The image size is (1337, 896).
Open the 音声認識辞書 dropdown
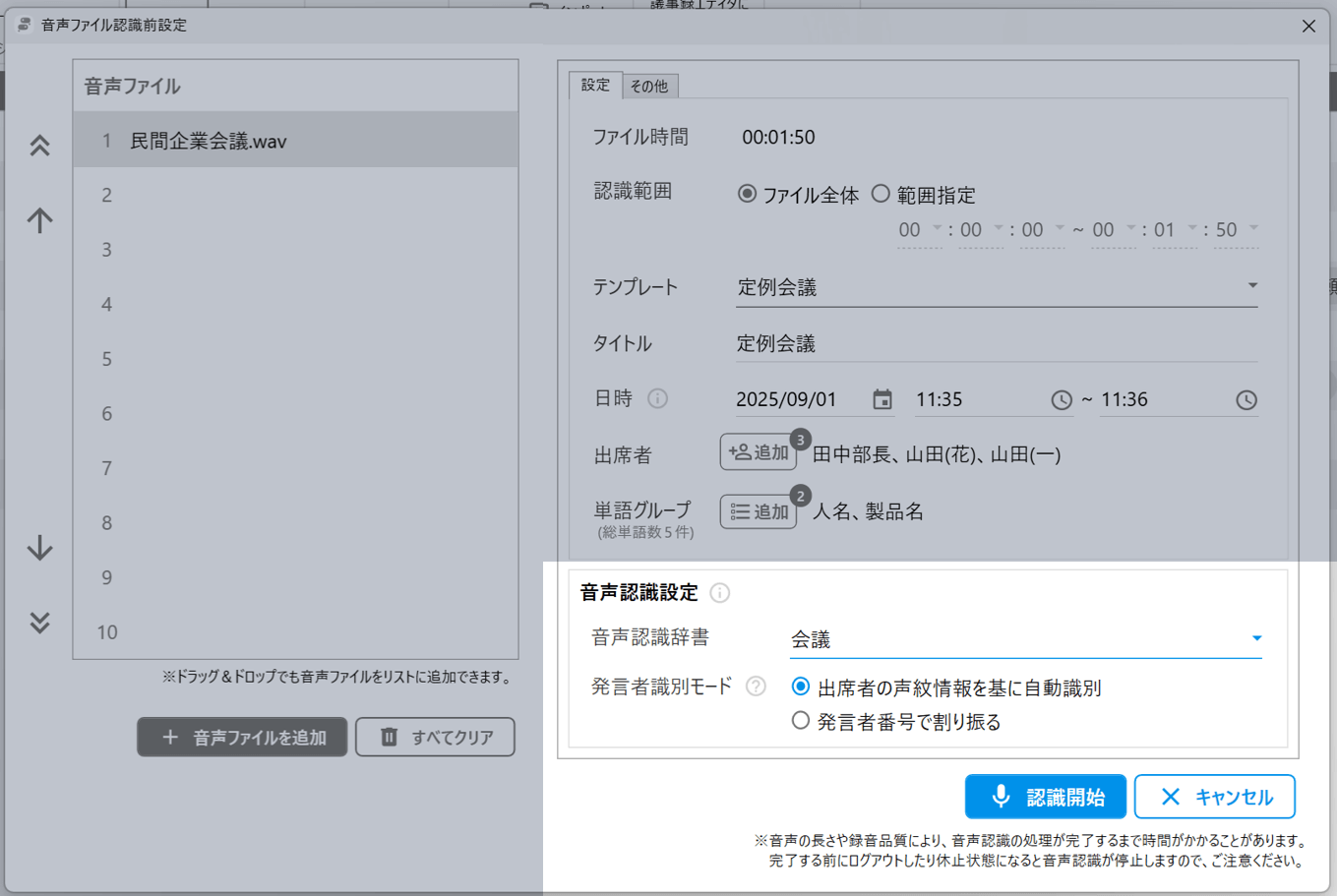click(1255, 639)
